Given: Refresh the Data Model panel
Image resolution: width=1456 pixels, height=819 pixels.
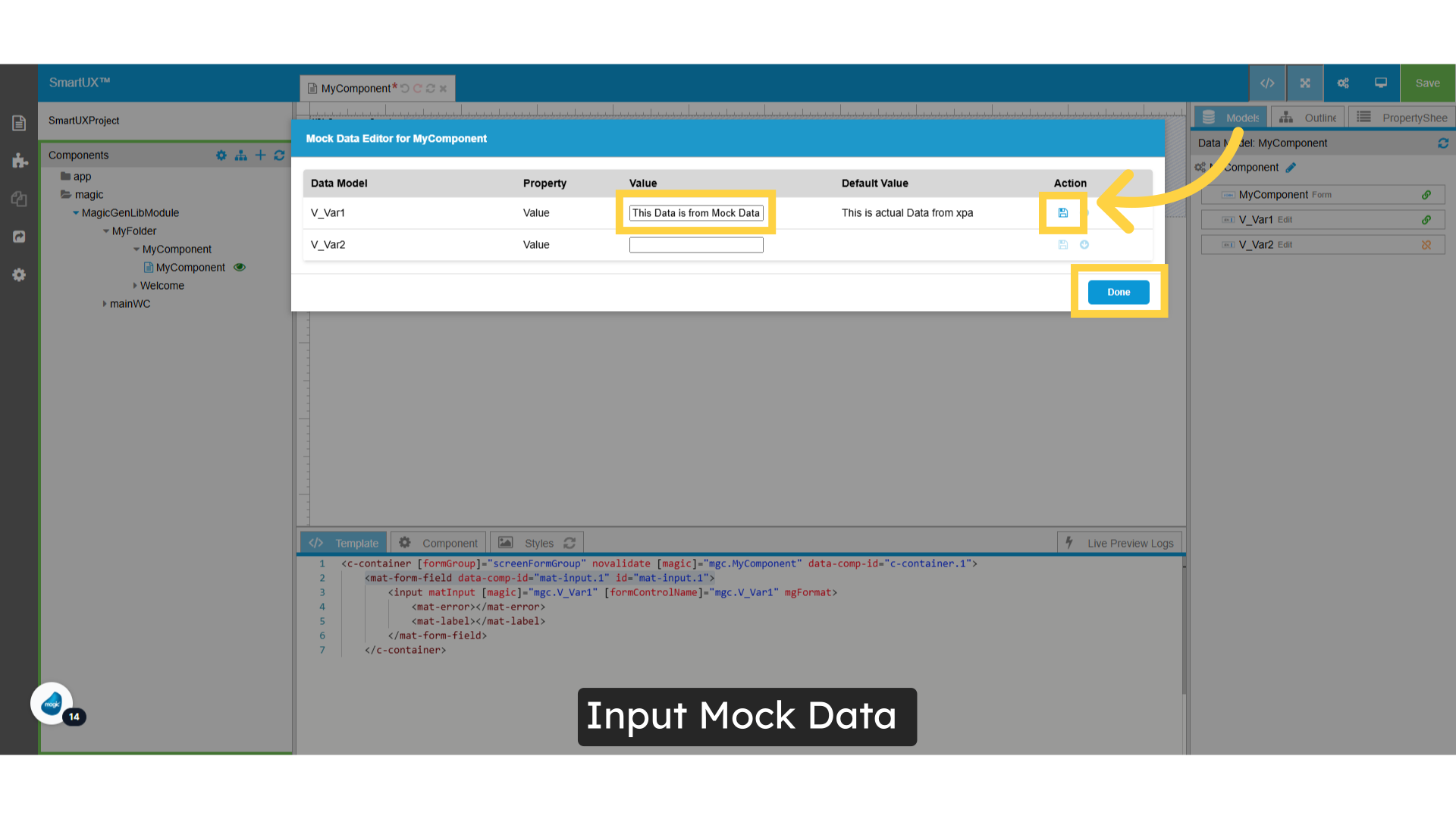Looking at the screenshot, I should click(1444, 143).
